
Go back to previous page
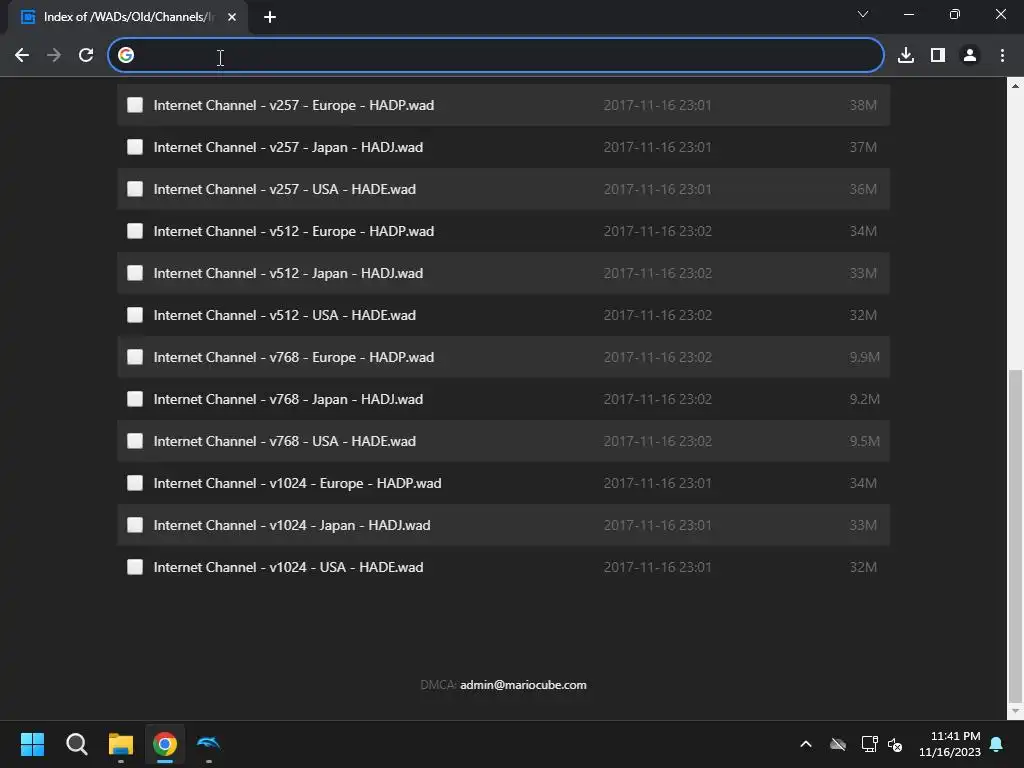point(22,56)
